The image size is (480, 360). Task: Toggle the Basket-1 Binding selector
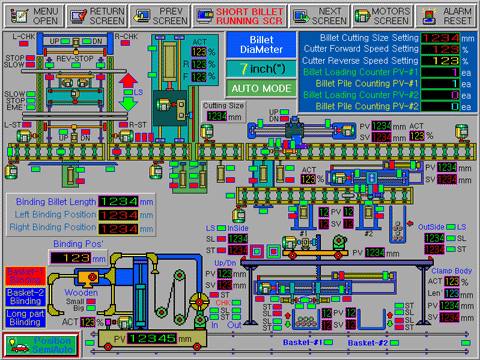[x=25, y=276]
